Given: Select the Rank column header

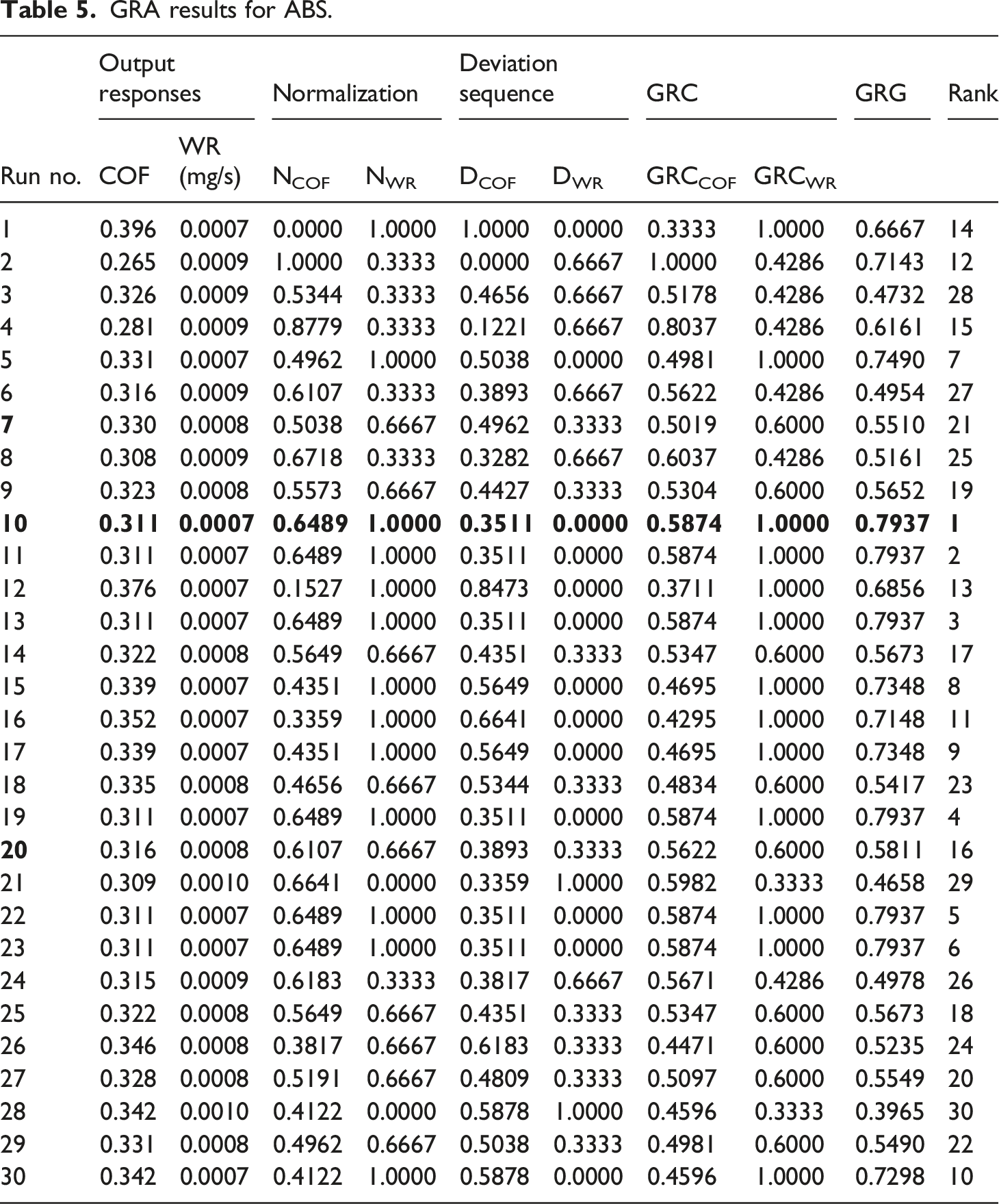Looking at the screenshot, I should coord(972,93).
